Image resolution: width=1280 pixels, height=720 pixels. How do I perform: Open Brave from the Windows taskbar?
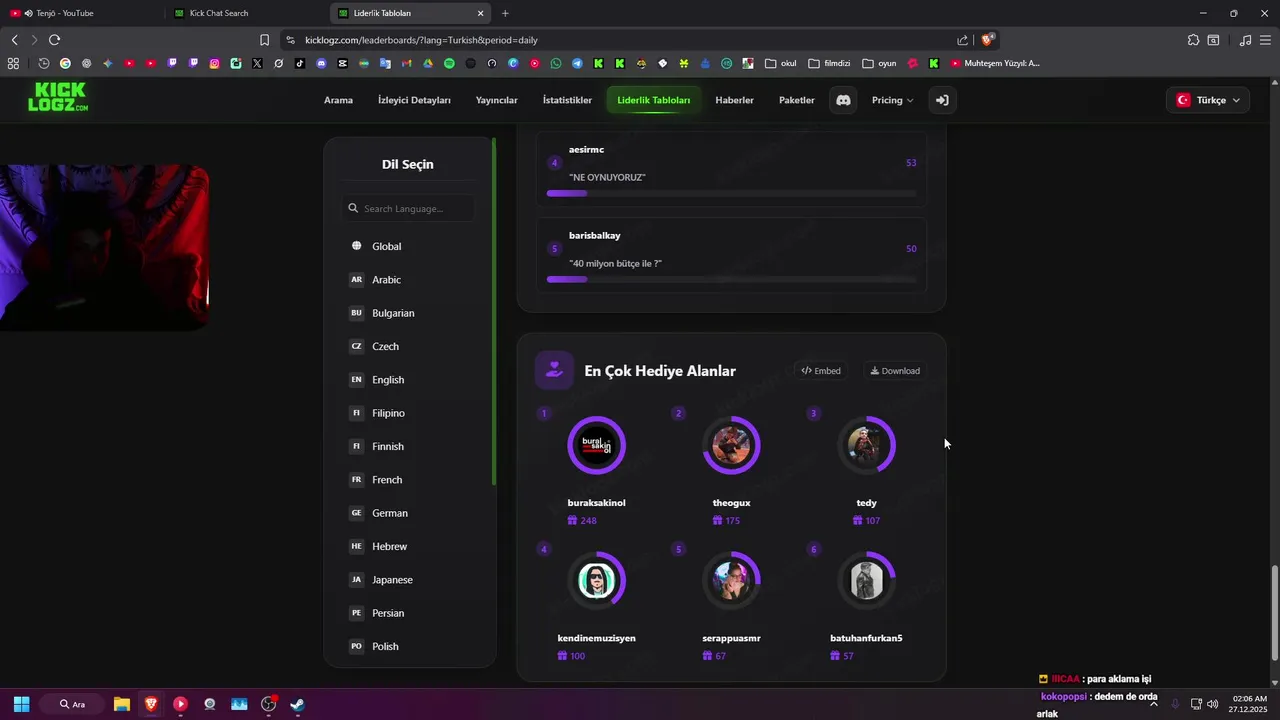[151, 704]
